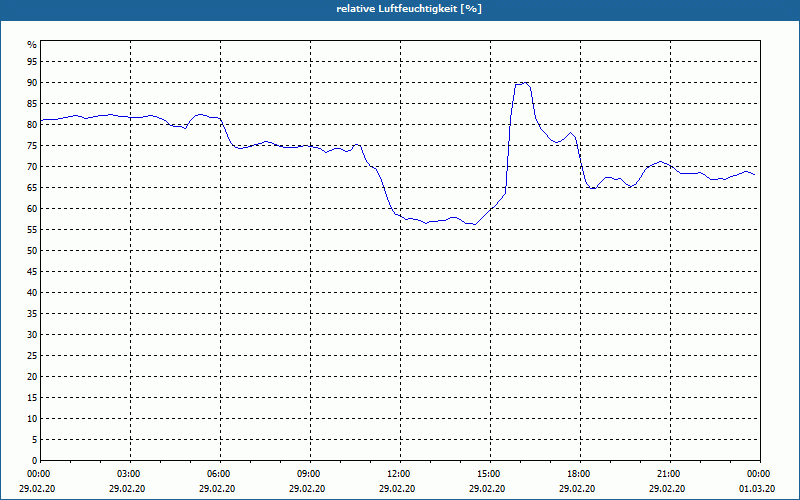The height and width of the screenshot is (500, 800).
Task: Click the y-axis value '85'
Action: 32,104
